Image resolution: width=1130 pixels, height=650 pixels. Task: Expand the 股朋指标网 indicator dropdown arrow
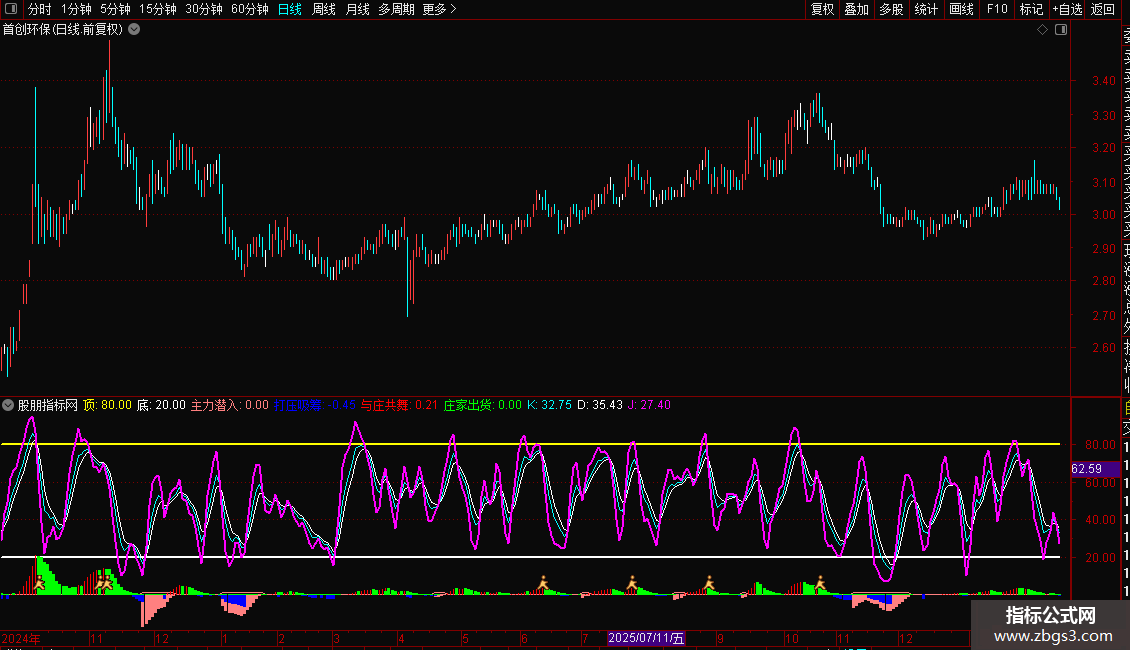[8, 405]
